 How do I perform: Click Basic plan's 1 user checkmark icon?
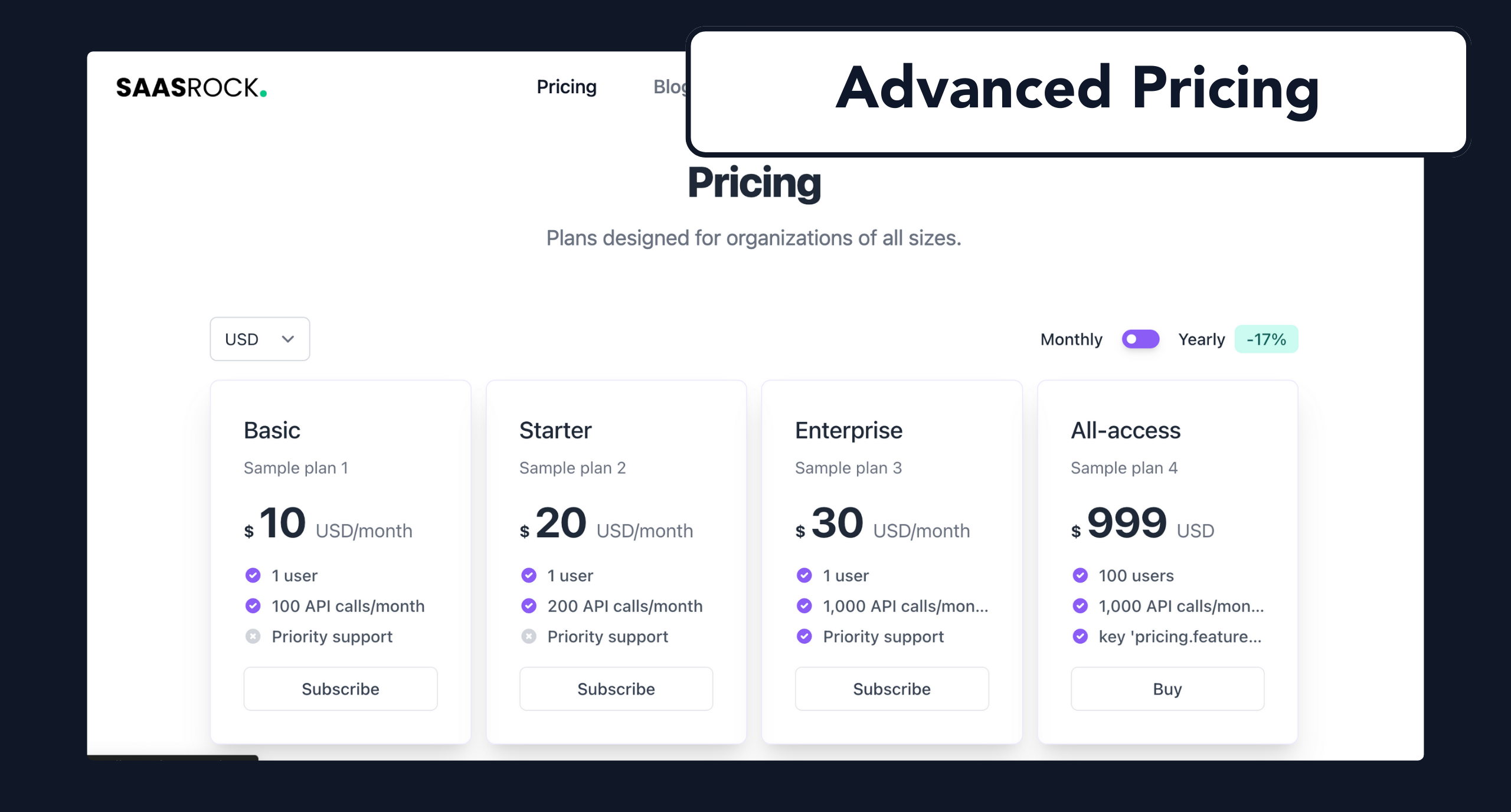pos(253,575)
